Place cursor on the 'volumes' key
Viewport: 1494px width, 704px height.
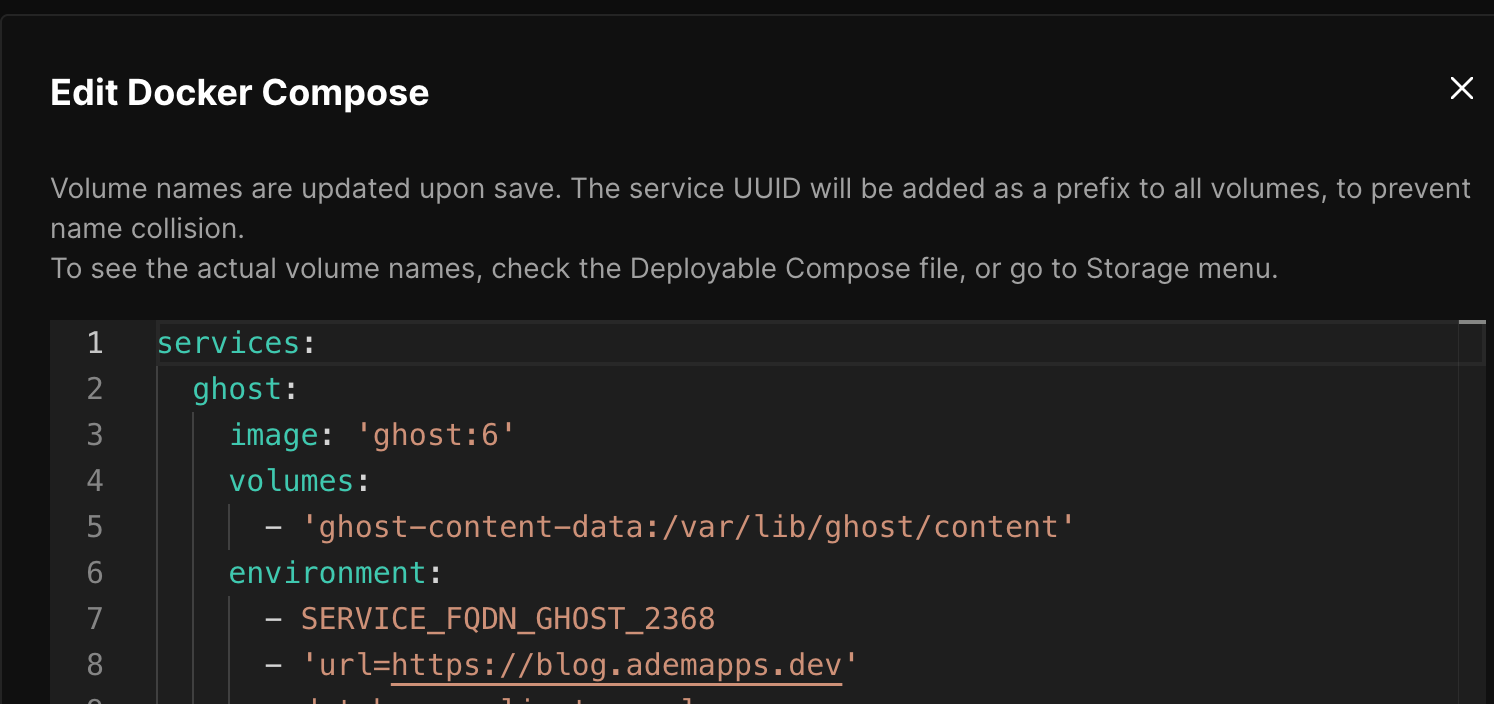[291, 481]
